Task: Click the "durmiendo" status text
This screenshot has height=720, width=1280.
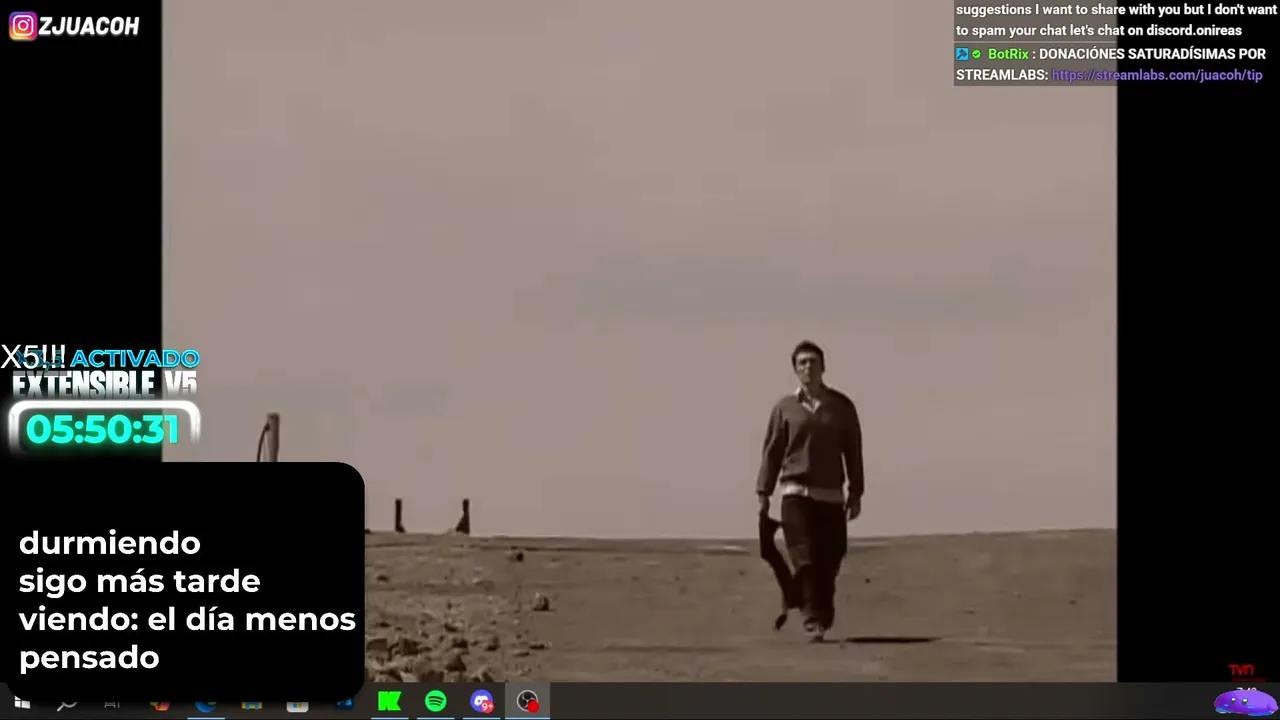Action: click(110, 543)
